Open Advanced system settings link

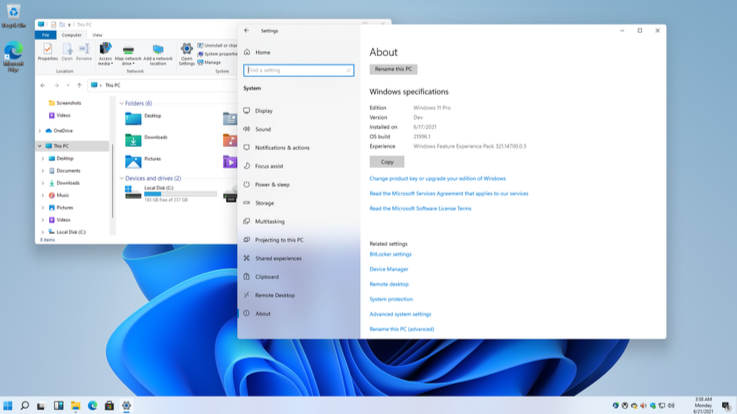(x=400, y=314)
